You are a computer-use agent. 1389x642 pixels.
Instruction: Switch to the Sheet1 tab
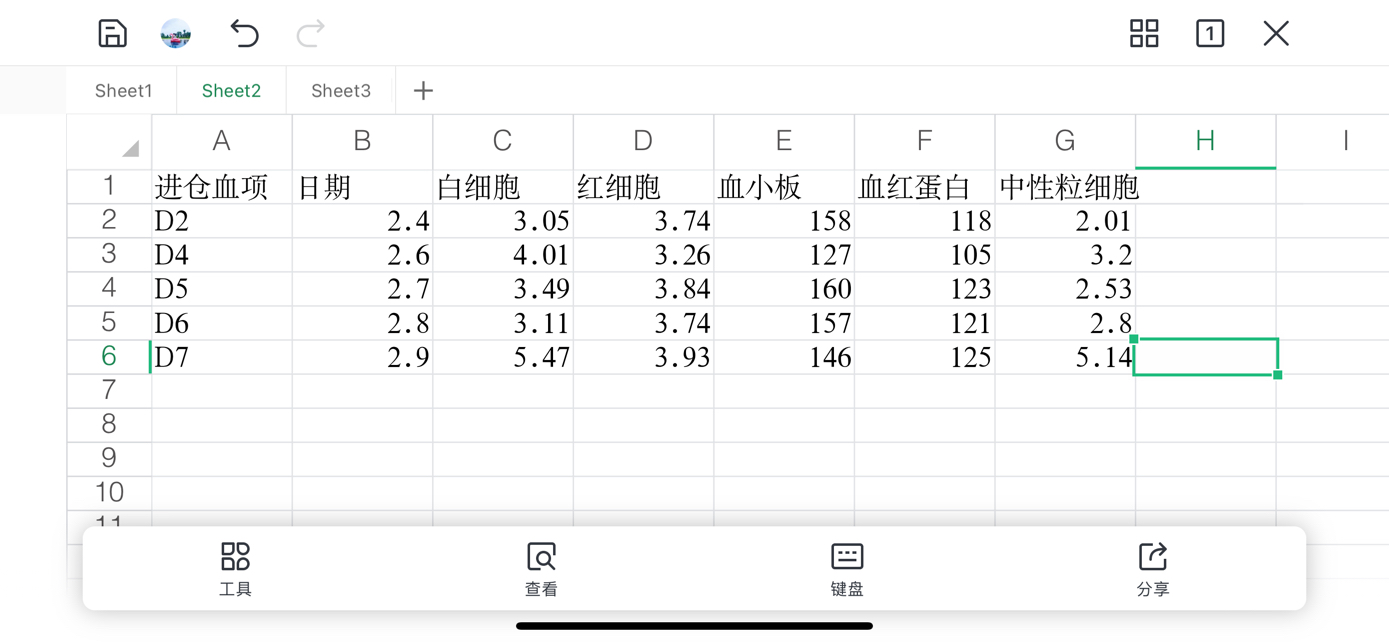[x=123, y=91]
